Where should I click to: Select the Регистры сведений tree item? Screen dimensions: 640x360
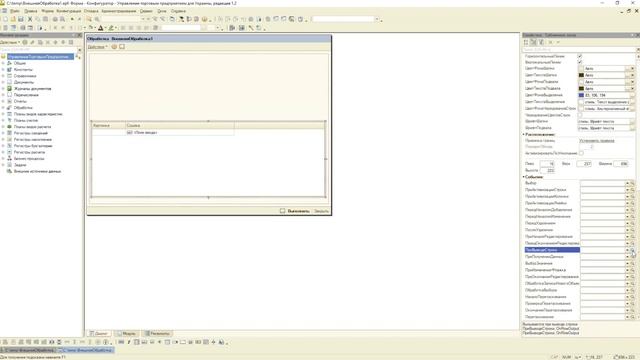31,133
